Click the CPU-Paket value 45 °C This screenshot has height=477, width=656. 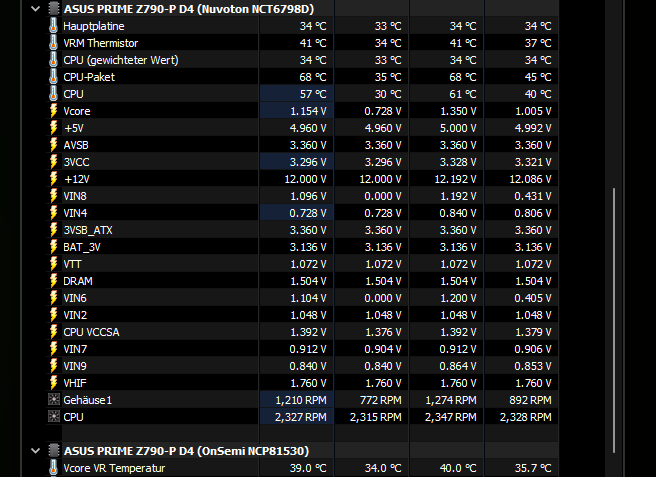click(x=538, y=77)
